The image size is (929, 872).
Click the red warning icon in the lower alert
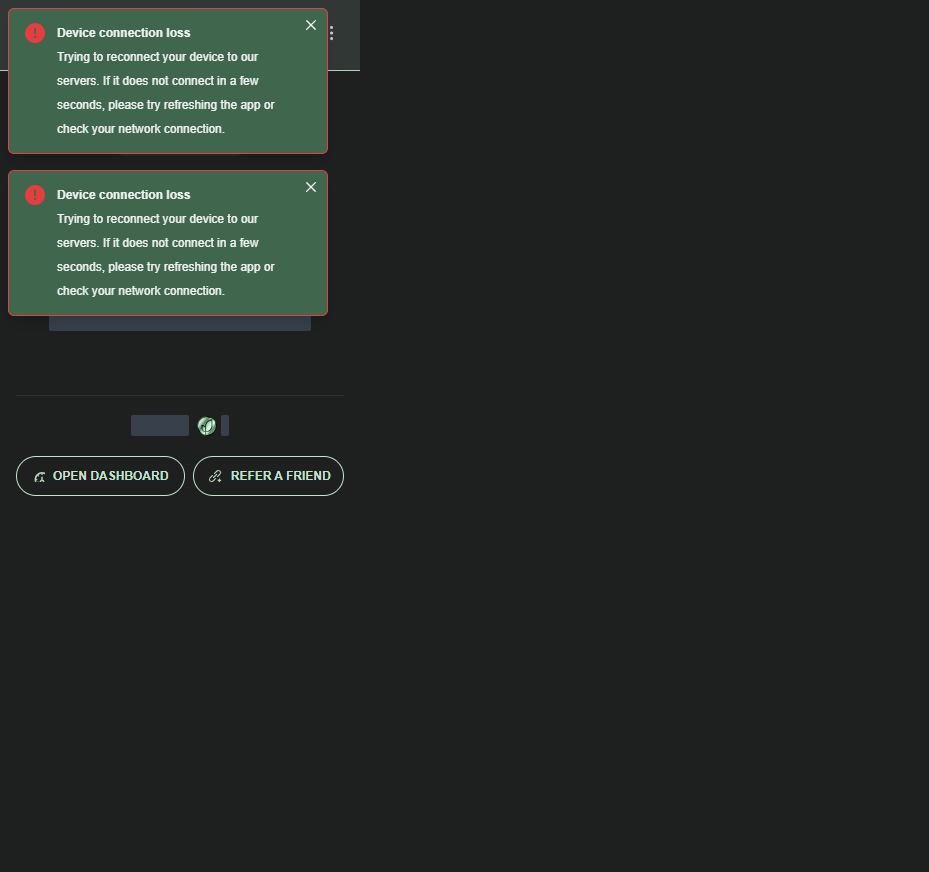[35, 195]
